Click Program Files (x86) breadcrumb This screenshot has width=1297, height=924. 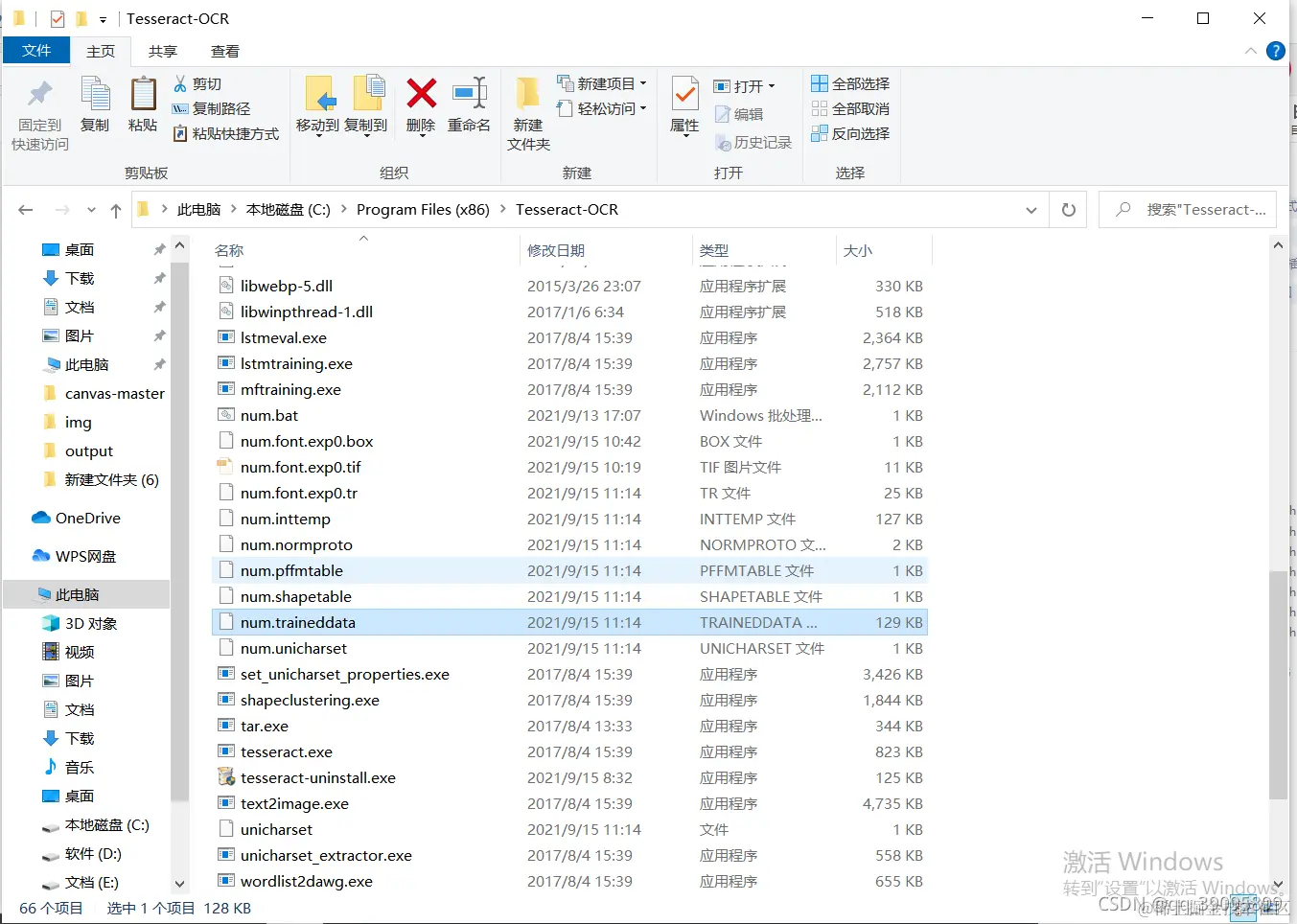click(x=423, y=210)
